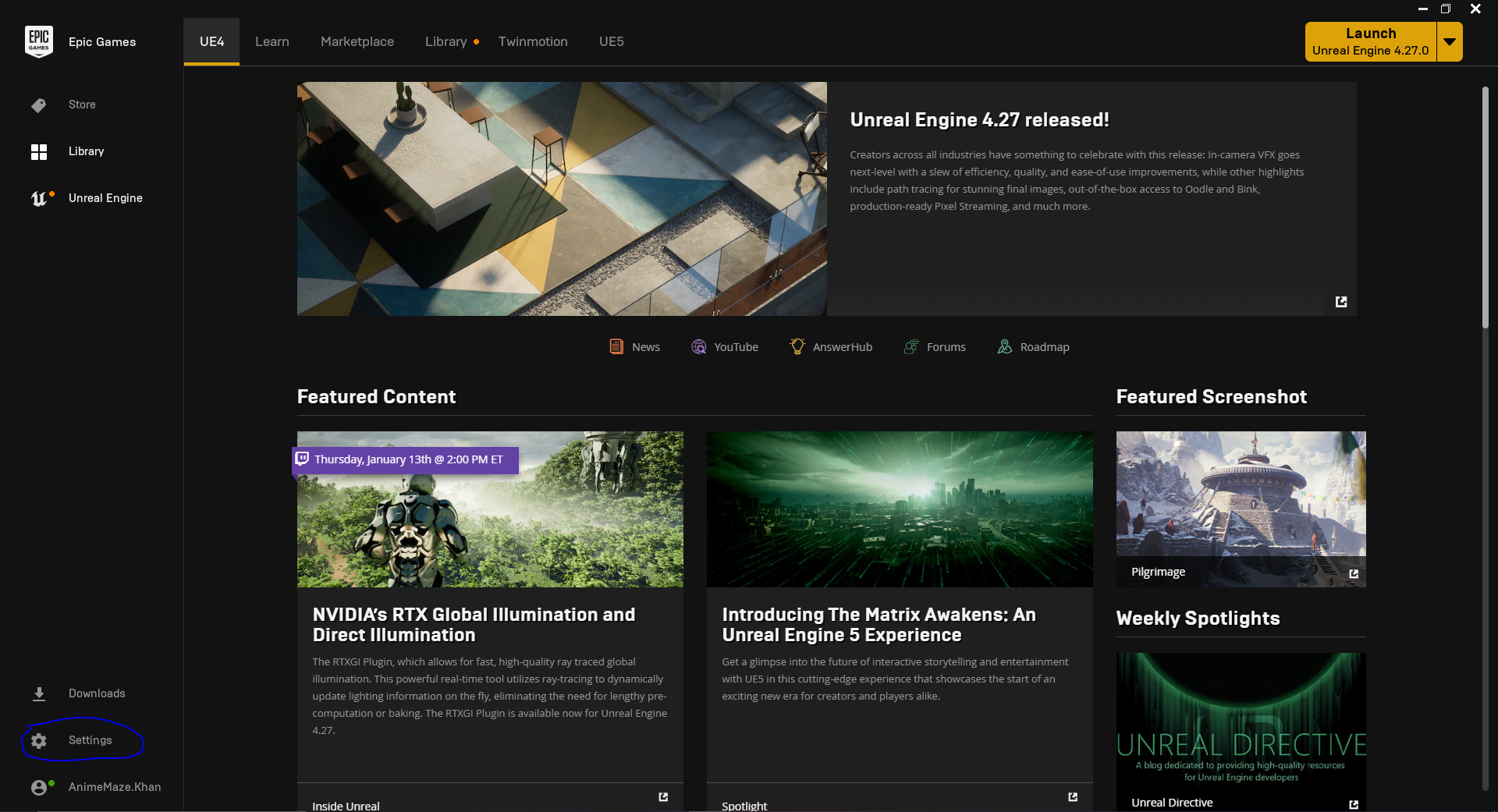Viewport: 1498px width, 812px height.
Task: Click the Downloads arrow icon
Action: click(39, 694)
